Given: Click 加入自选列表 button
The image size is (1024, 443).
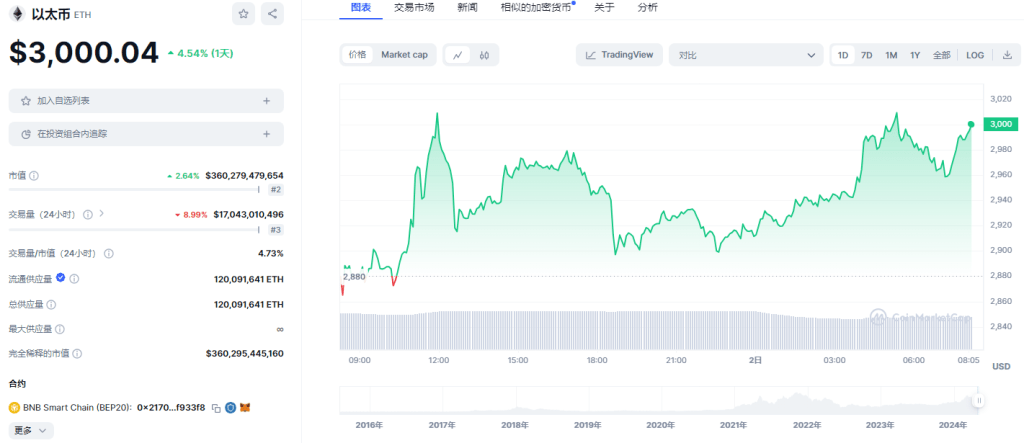Looking at the screenshot, I should pos(146,101).
